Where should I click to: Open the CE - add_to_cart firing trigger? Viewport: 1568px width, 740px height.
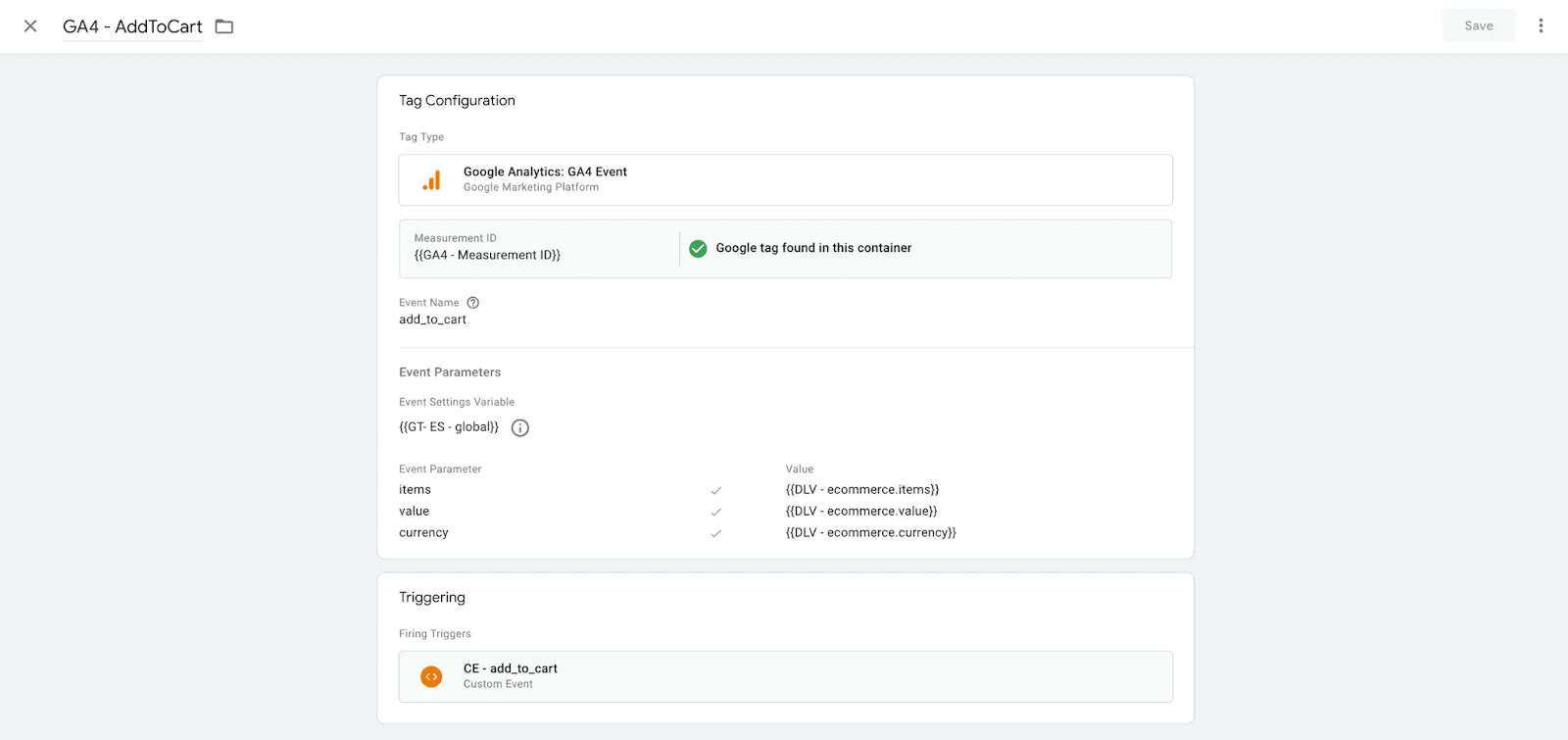click(x=785, y=676)
